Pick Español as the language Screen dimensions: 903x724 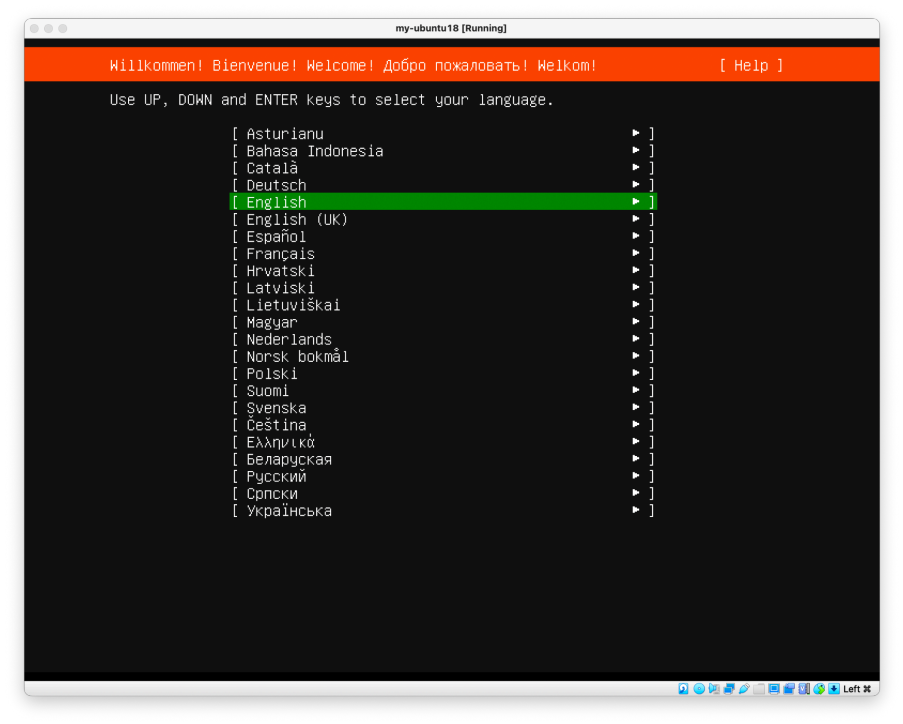click(443, 236)
